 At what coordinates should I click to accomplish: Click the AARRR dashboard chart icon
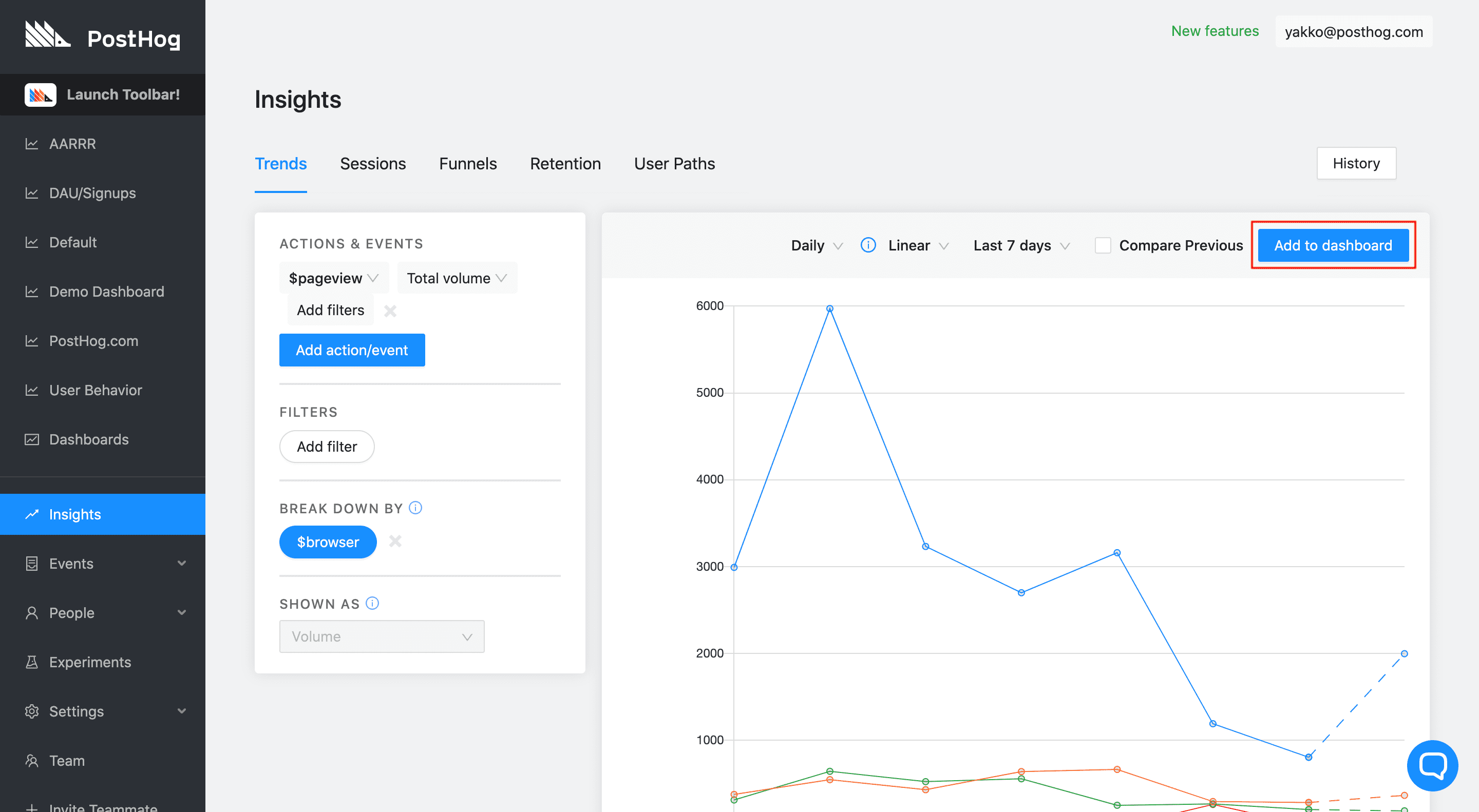(x=31, y=144)
